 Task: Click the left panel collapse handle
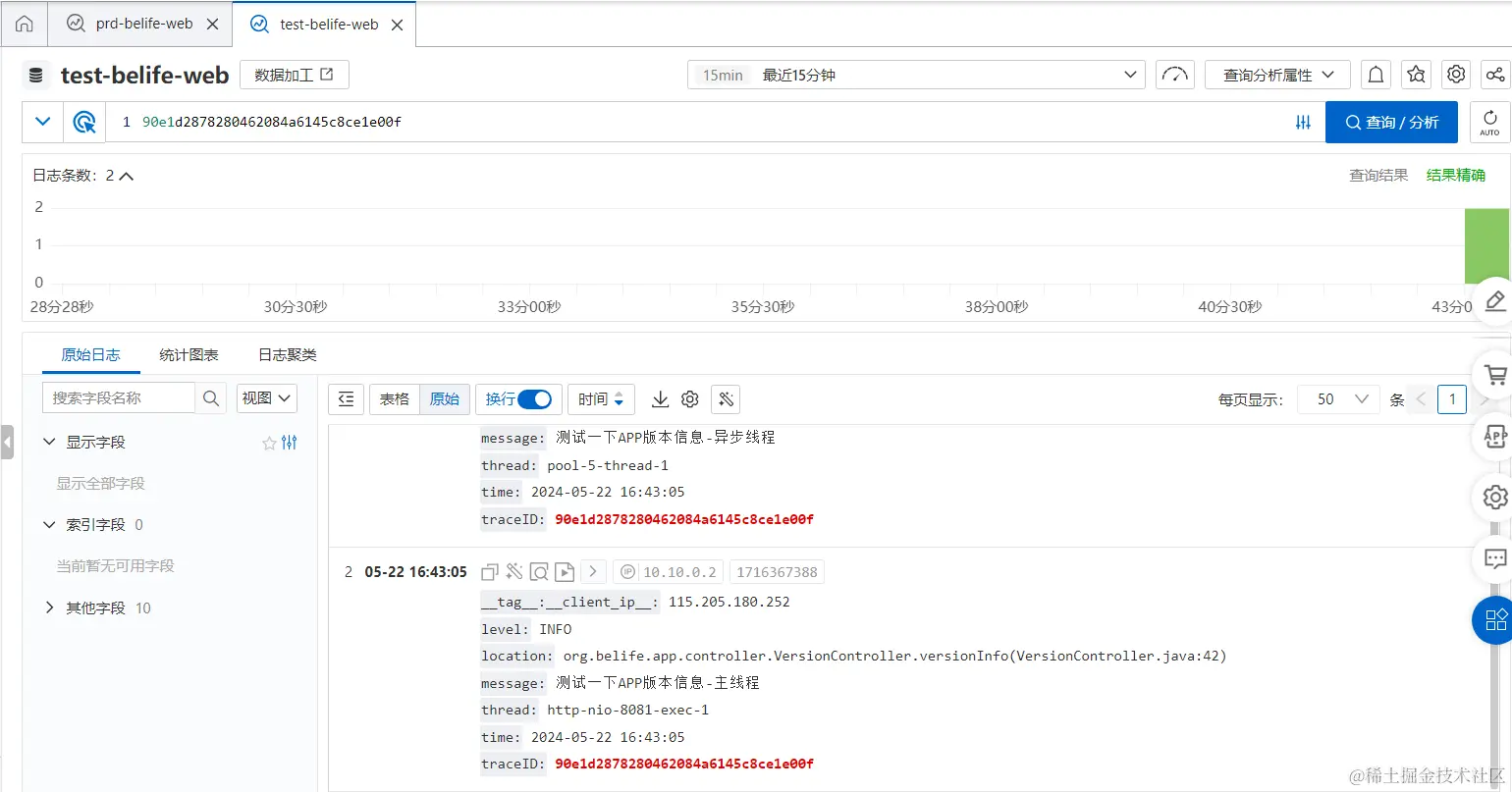point(7,442)
